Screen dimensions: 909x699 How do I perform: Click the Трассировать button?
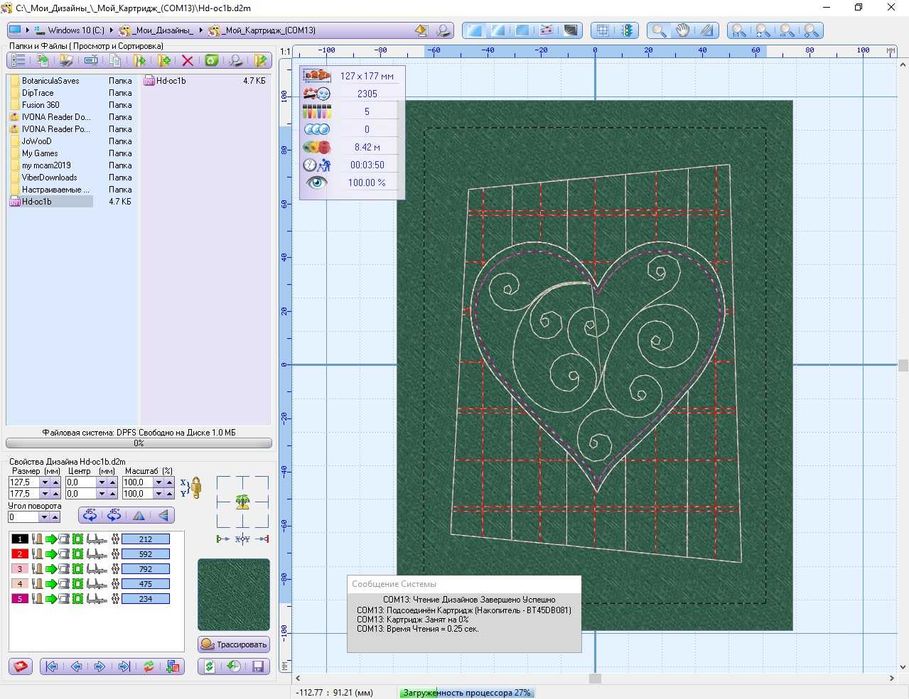234,644
